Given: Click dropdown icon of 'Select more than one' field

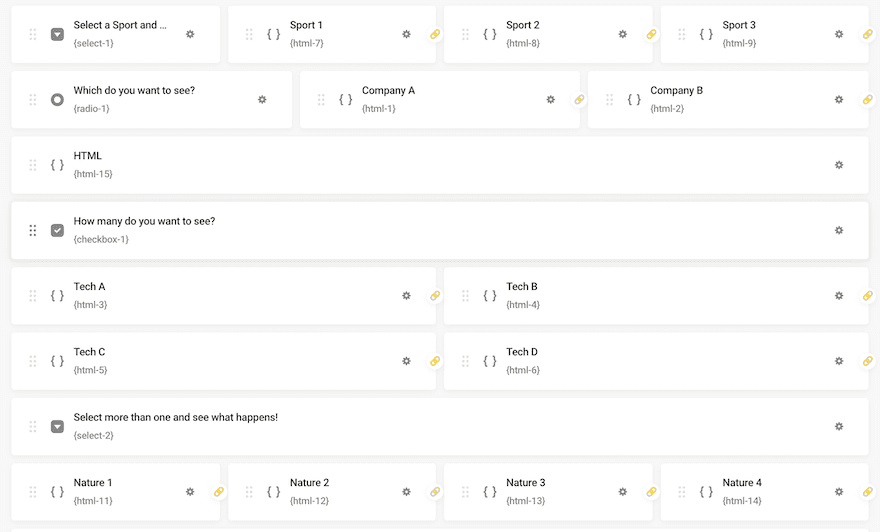Looking at the screenshot, I should [x=57, y=427].
